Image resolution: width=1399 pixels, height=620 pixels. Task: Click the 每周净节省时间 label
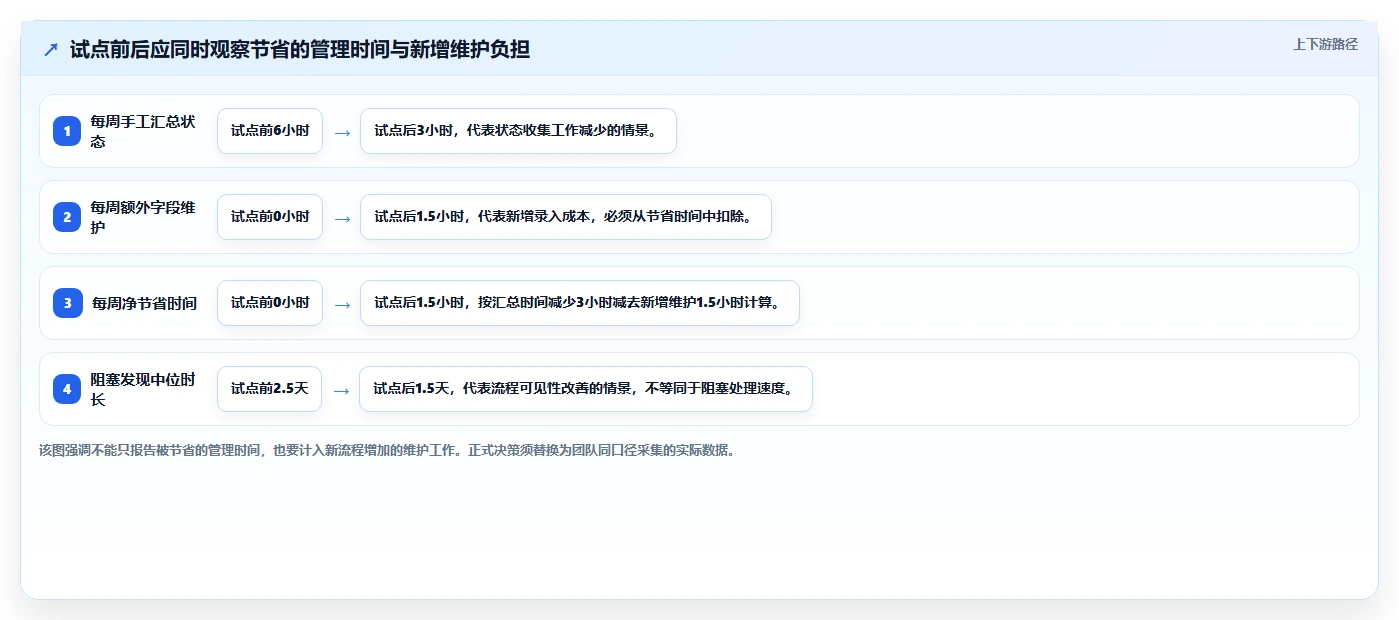click(144, 303)
